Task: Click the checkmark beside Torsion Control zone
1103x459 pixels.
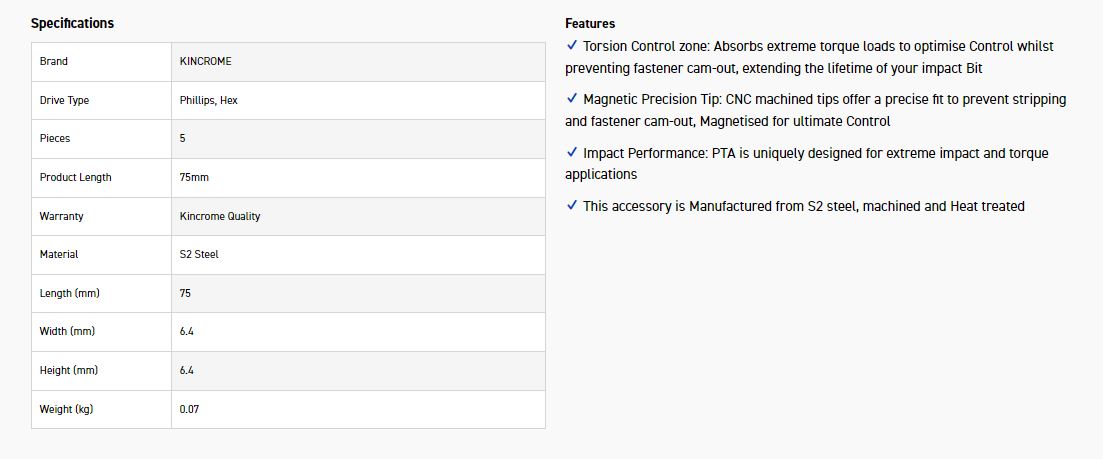Action: (571, 46)
